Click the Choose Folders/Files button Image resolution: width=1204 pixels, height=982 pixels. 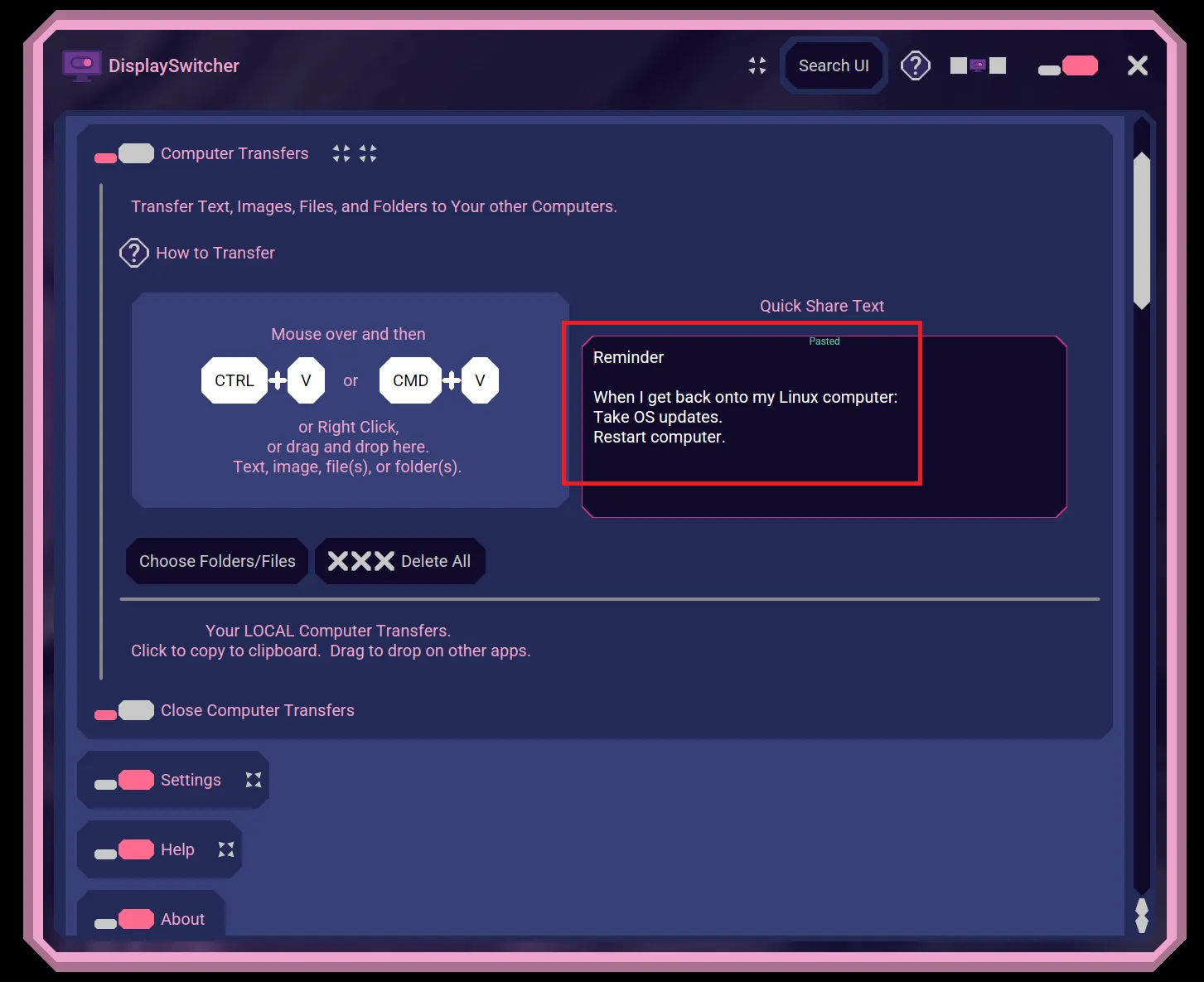217,561
